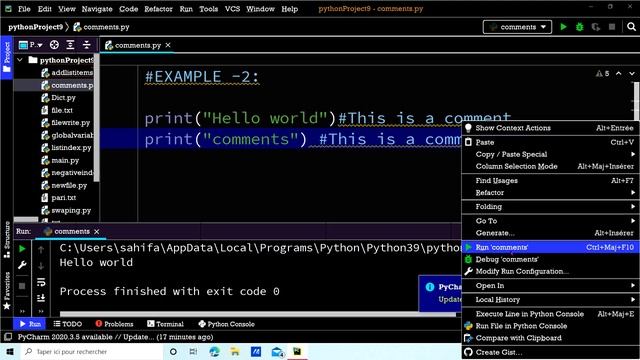This screenshot has width=640, height=360.
Task: Open the Structure side tab
Action: (7, 240)
